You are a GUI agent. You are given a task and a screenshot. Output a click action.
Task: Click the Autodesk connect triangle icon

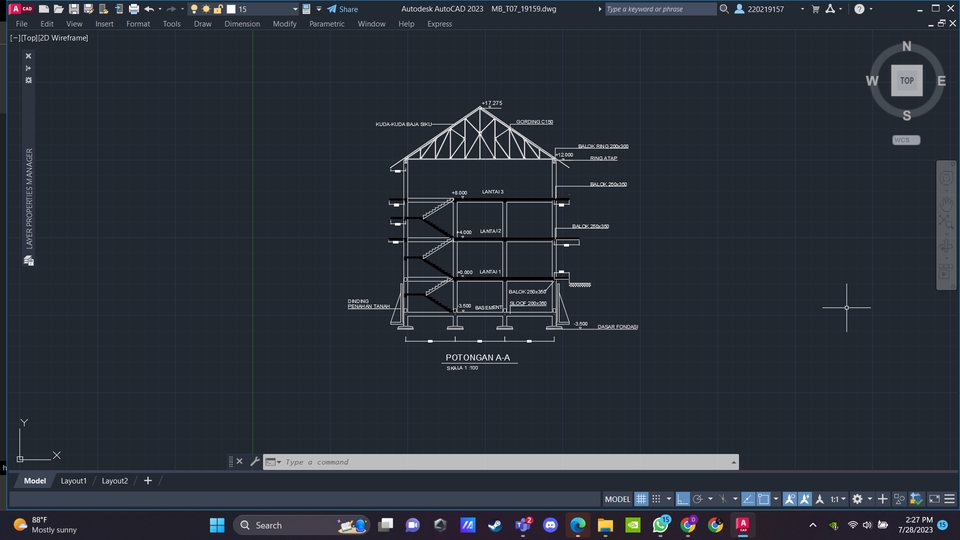coord(830,9)
